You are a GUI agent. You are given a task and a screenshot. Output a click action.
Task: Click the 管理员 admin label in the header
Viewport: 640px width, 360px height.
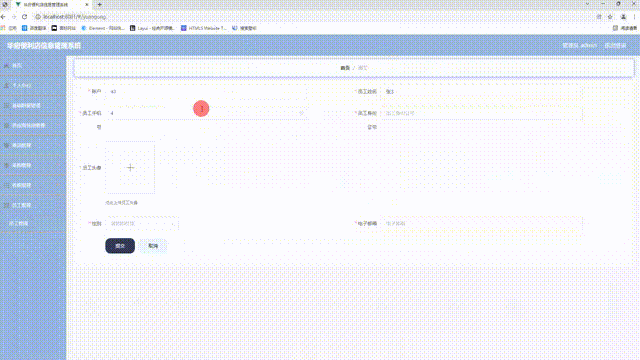579,45
